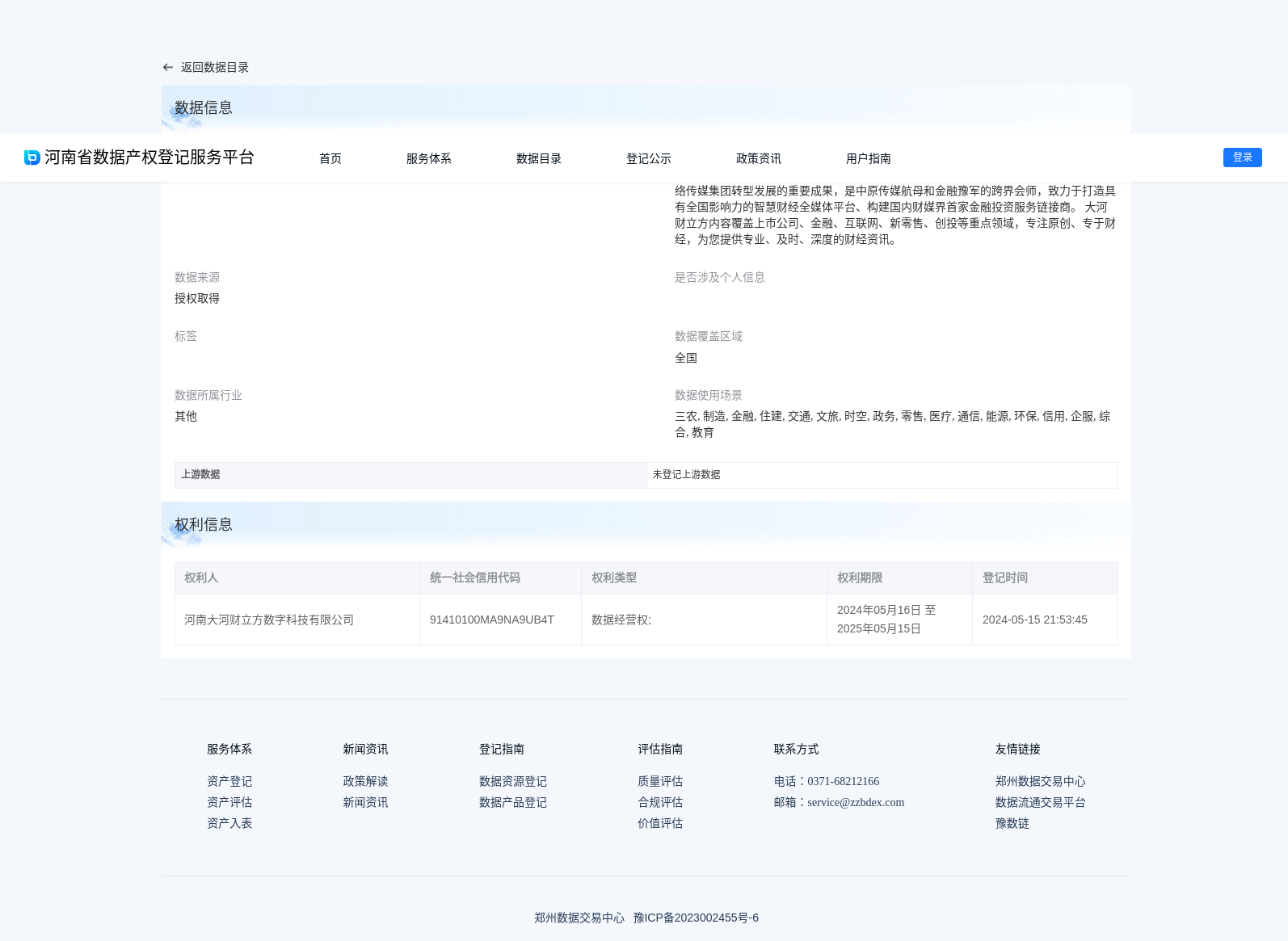Open footer link 价值评估
1288x941 pixels.
(660, 823)
